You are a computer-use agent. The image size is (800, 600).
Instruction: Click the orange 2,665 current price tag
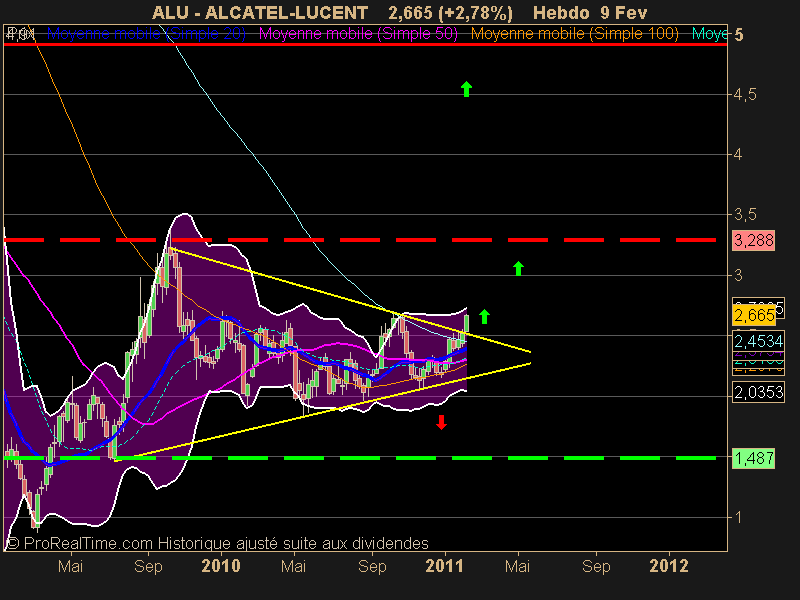[x=754, y=315]
